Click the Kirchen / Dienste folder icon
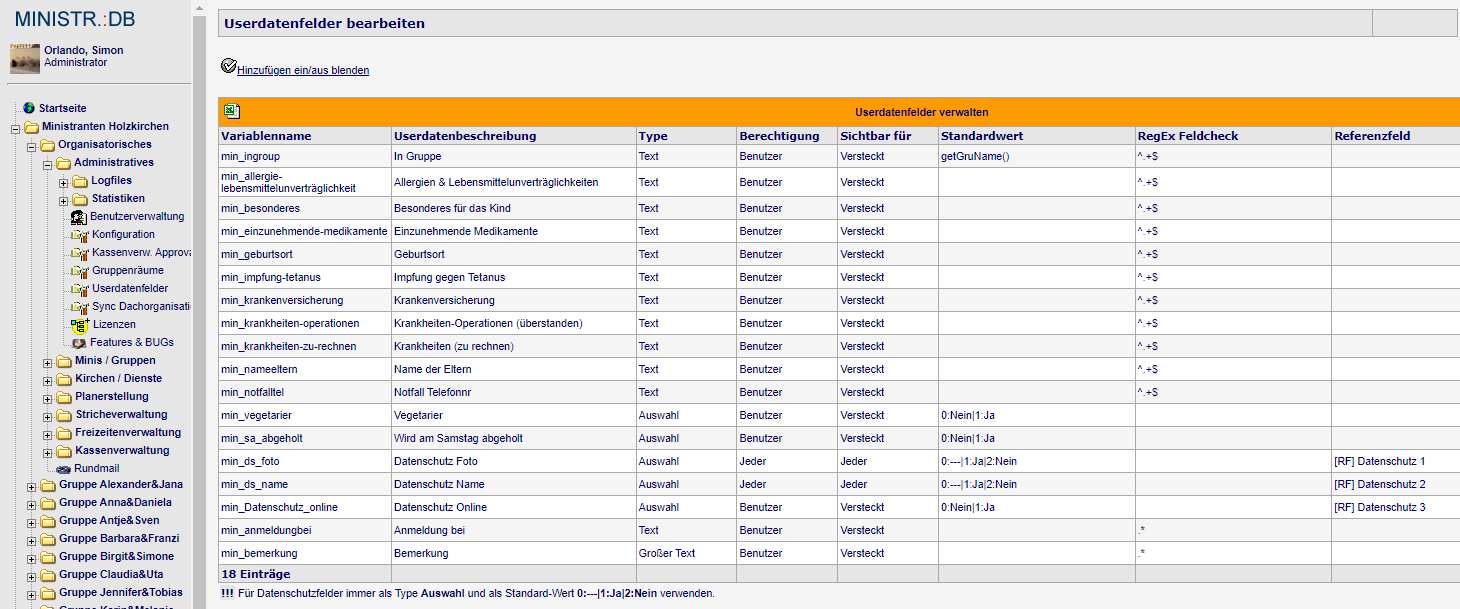Screen dimensions: 1460x609 coord(63,379)
